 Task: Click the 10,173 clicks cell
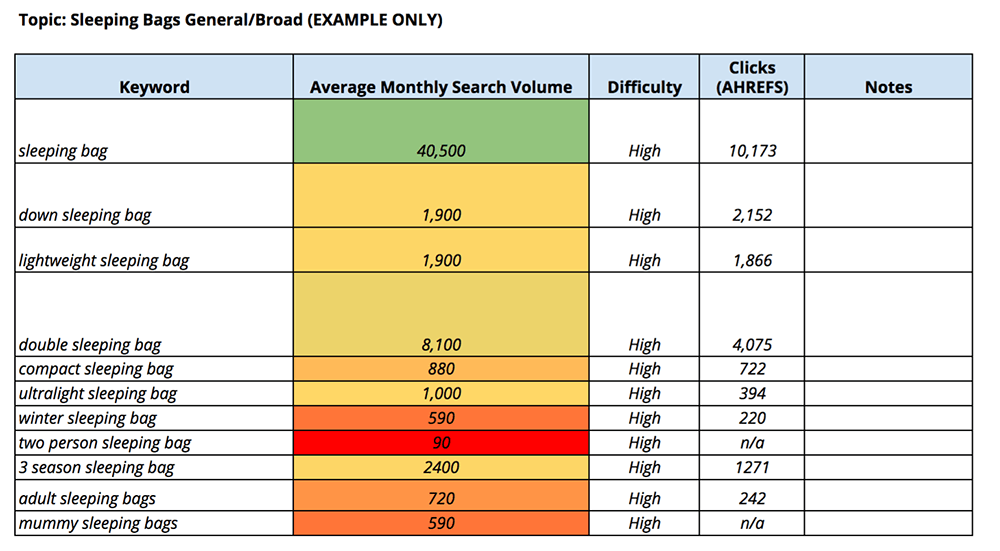point(752,151)
